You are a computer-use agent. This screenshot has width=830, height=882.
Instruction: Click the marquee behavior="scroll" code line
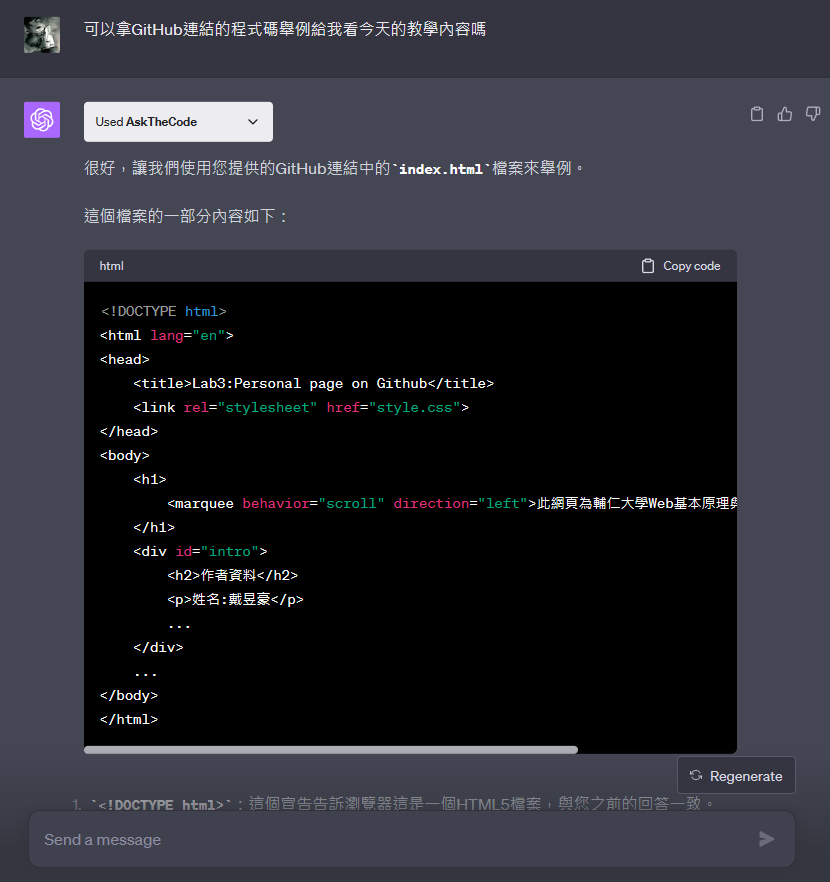point(452,503)
